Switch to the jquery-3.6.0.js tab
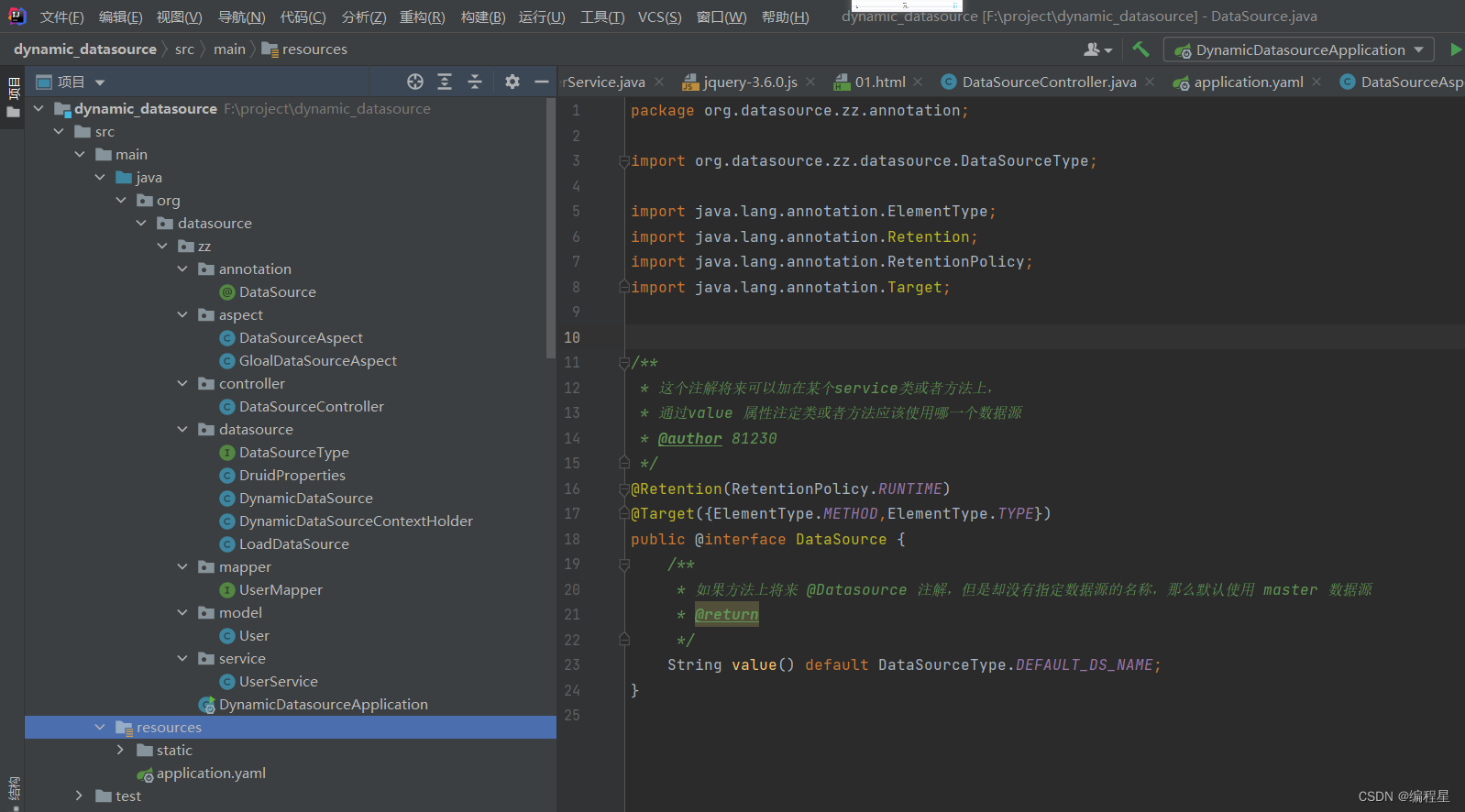 pos(740,82)
